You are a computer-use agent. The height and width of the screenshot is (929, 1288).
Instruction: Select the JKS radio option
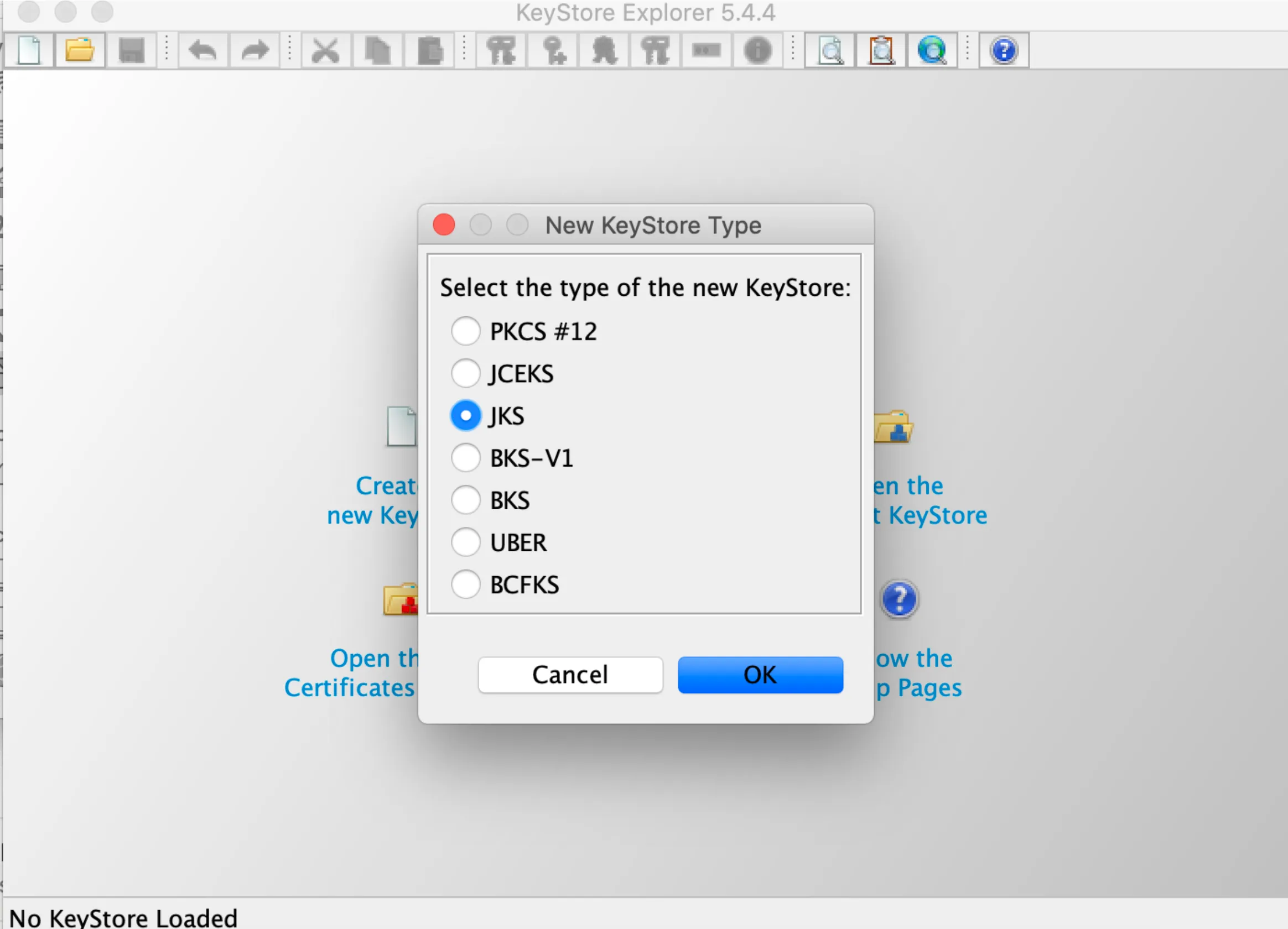(x=466, y=415)
